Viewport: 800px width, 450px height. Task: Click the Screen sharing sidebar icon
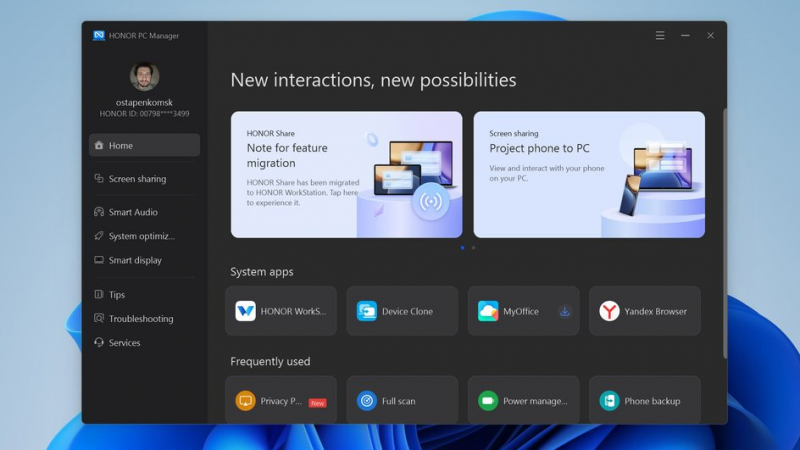[99, 178]
